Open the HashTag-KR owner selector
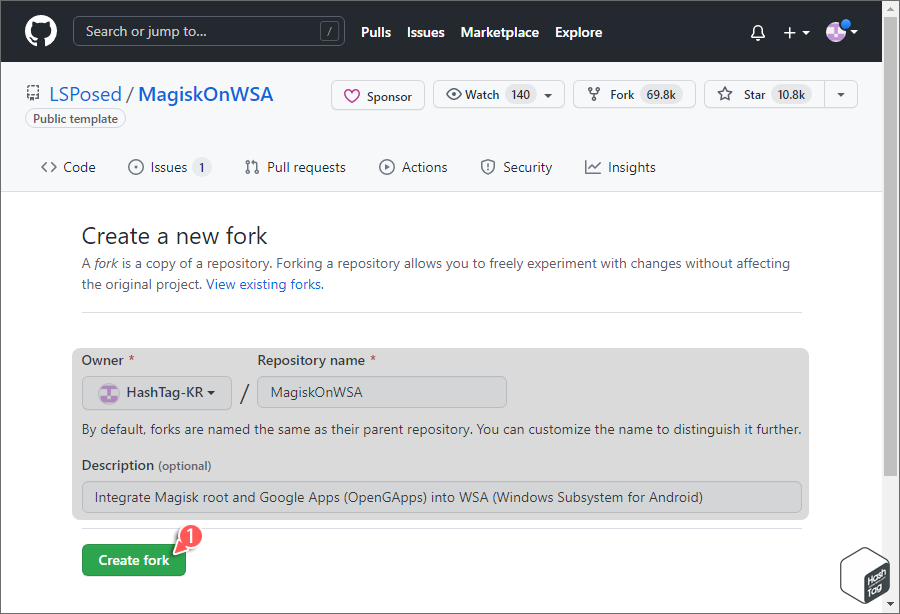900x614 pixels. (x=156, y=392)
